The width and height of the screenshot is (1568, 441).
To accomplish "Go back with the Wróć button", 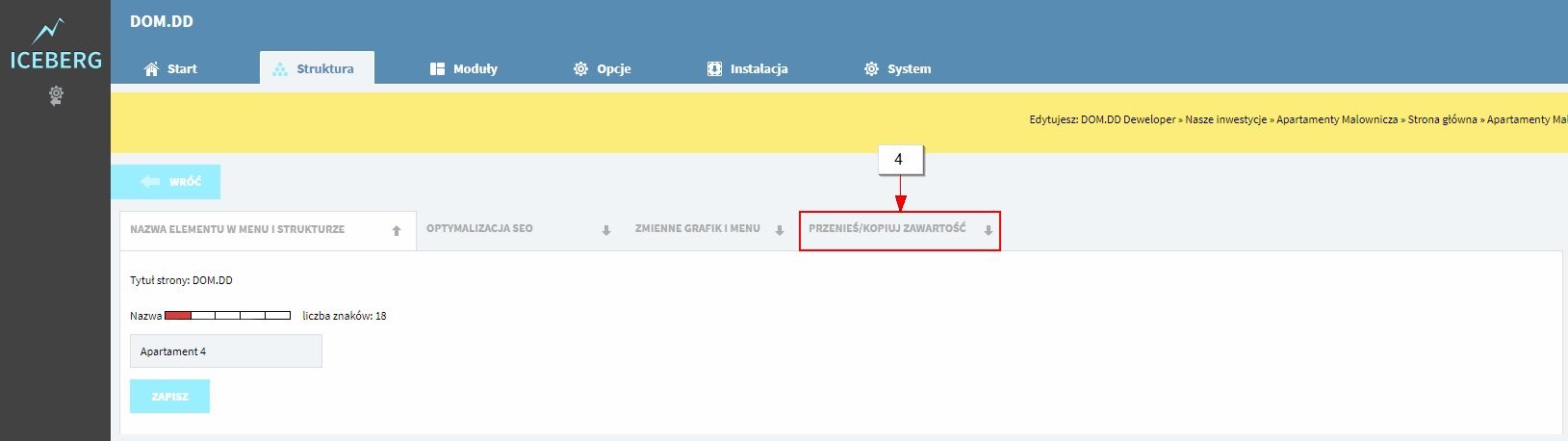I will pyautogui.click(x=166, y=182).
